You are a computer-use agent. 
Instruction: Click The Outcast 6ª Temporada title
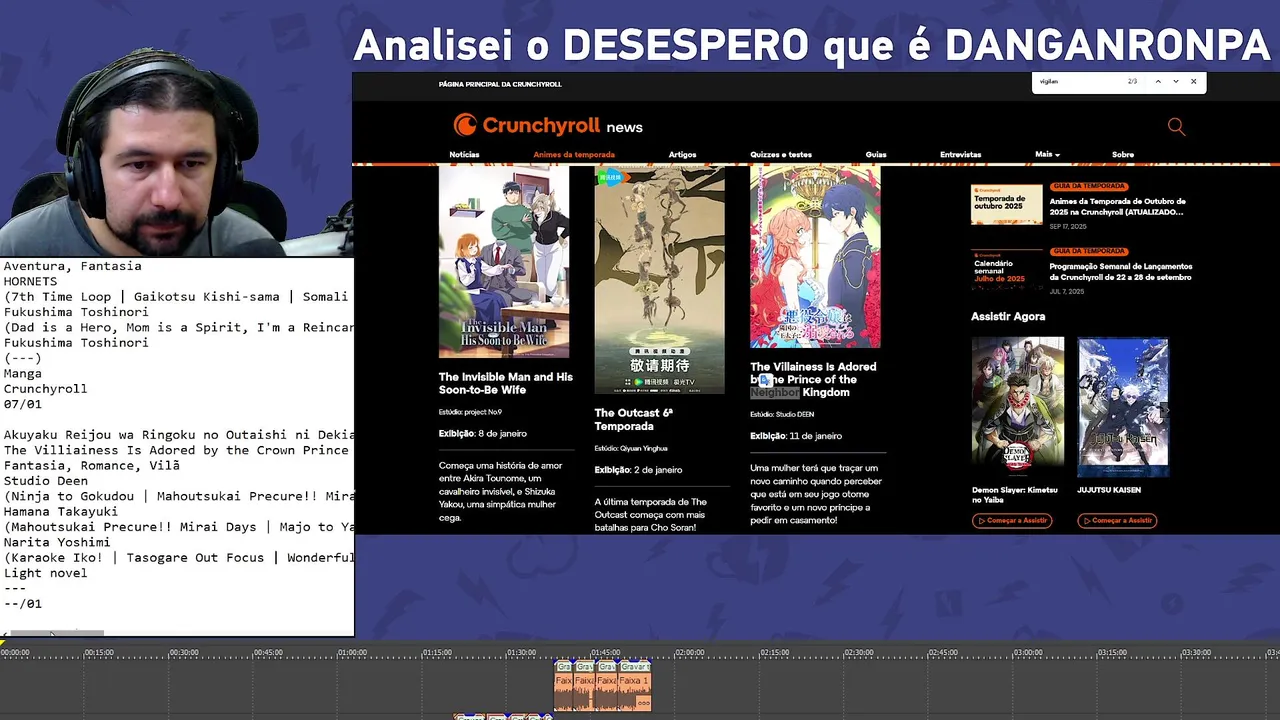click(x=634, y=419)
